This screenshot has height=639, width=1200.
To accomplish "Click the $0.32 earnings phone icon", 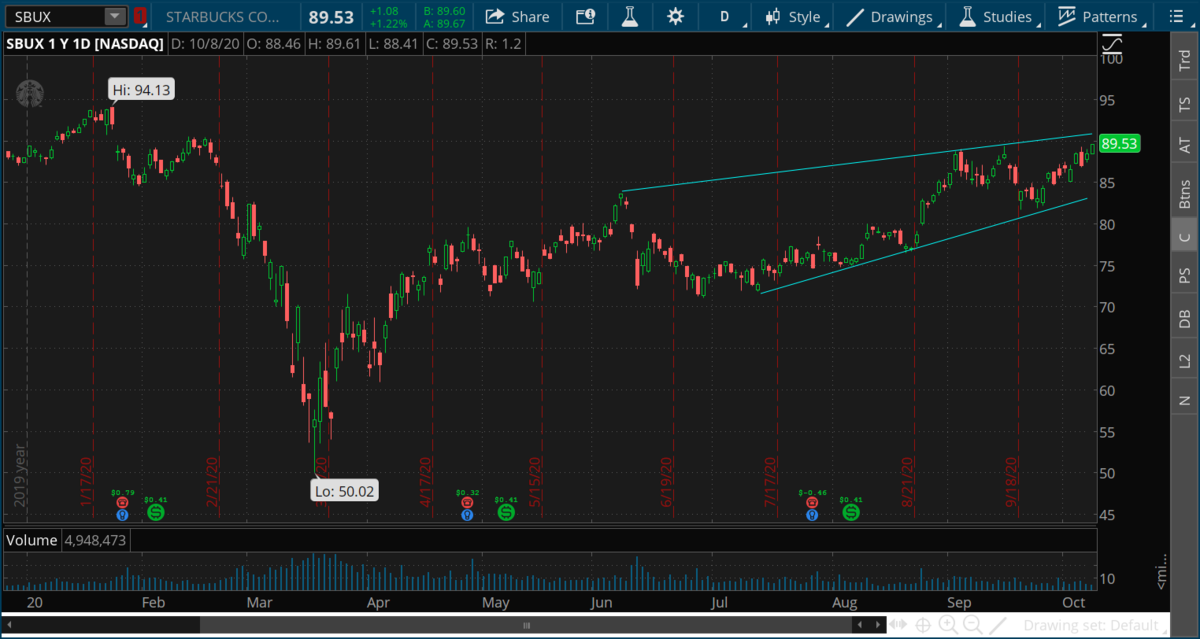I will (x=467, y=503).
